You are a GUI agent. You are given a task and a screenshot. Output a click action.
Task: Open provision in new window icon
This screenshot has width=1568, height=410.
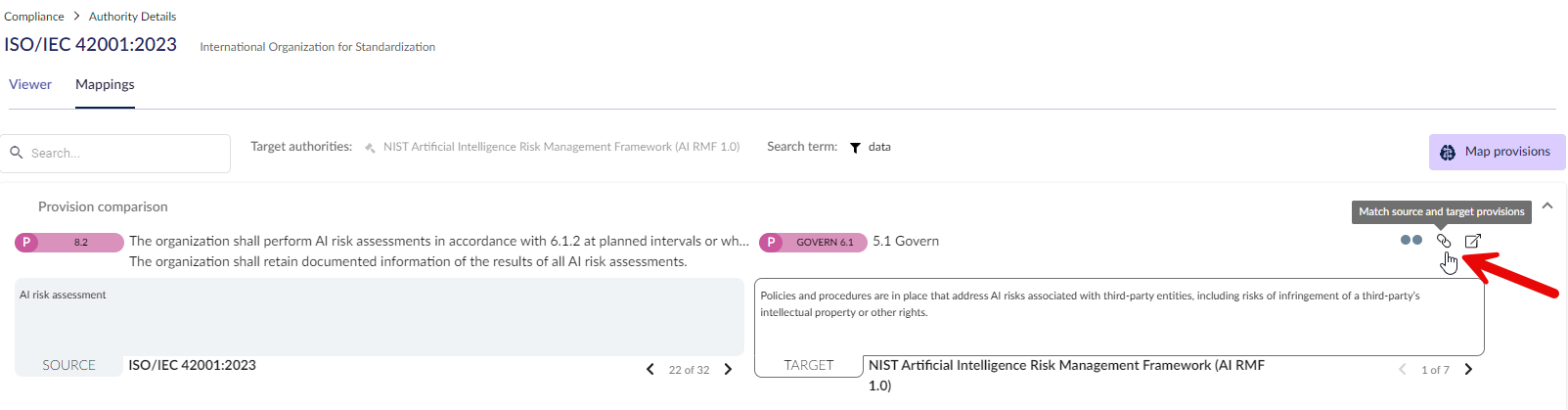point(1473,241)
